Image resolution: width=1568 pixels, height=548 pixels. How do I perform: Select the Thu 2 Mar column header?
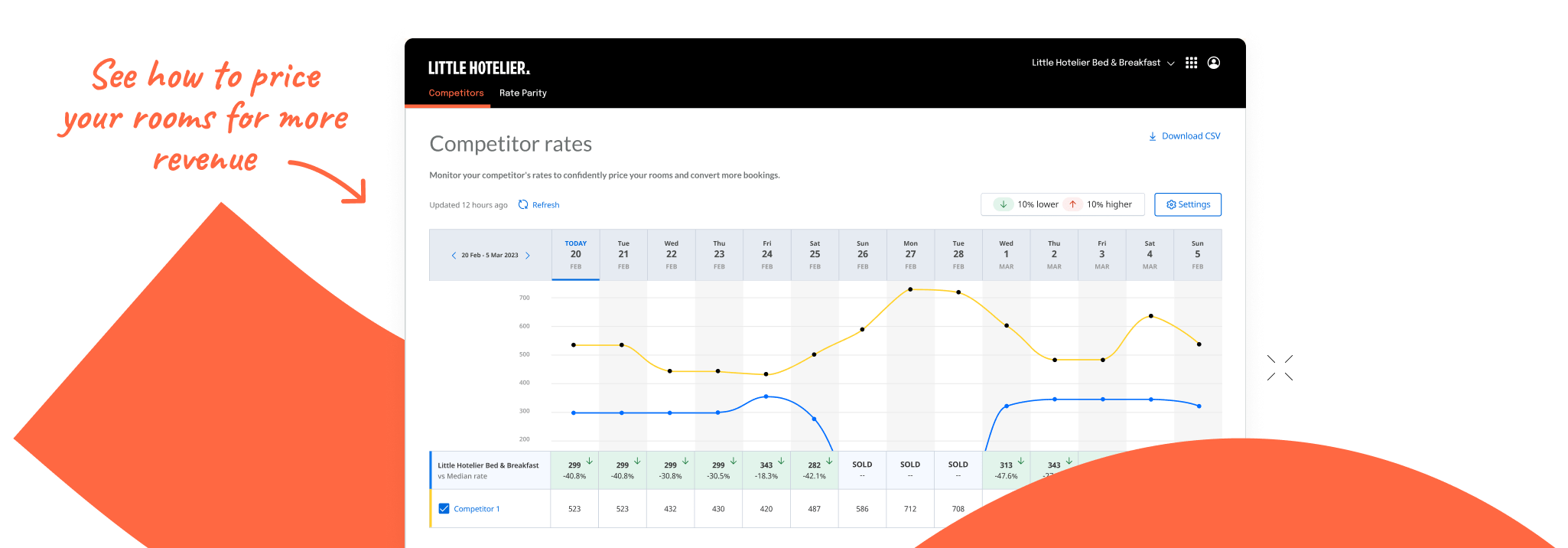[x=1054, y=255]
